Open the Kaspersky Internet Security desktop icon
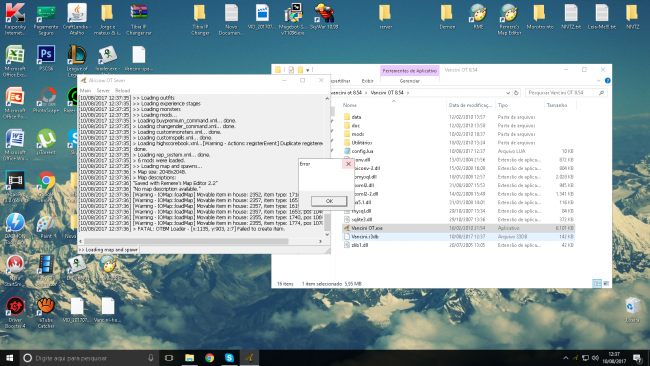The width and height of the screenshot is (650, 366). point(15,19)
